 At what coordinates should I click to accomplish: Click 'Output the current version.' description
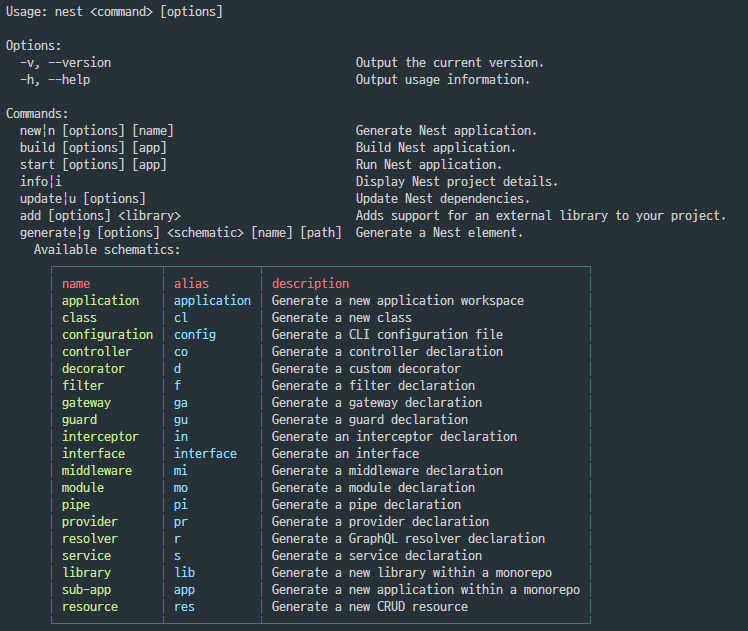coord(449,63)
